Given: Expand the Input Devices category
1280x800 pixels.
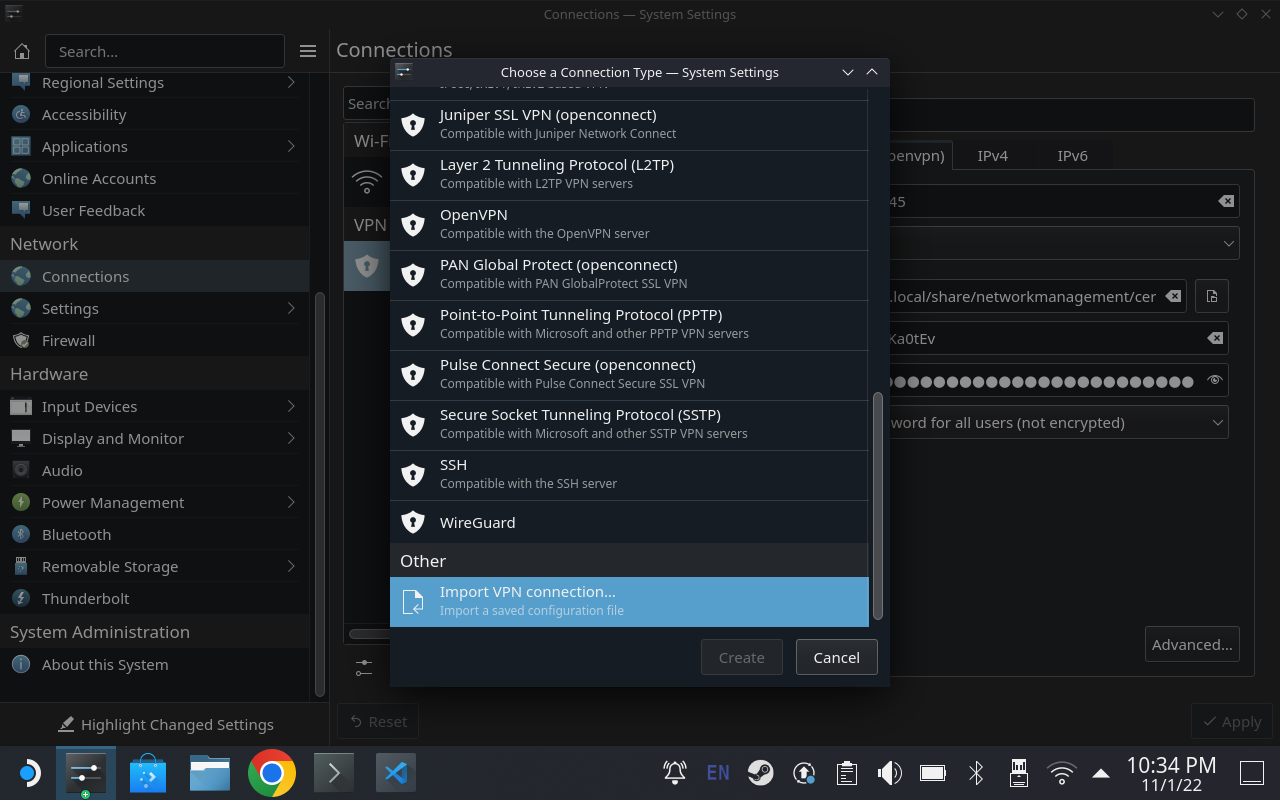Looking at the screenshot, I should pos(291,406).
